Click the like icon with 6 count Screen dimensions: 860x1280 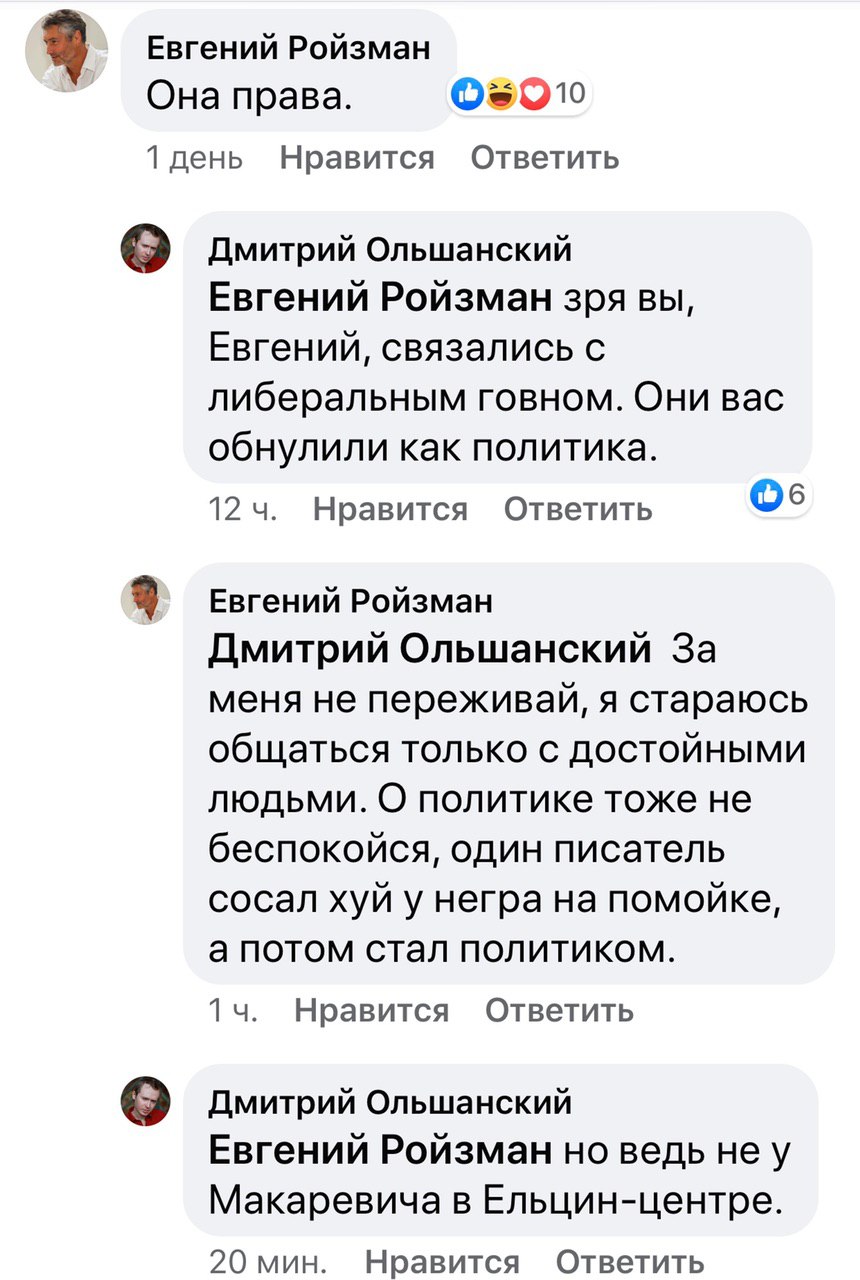point(767,493)
